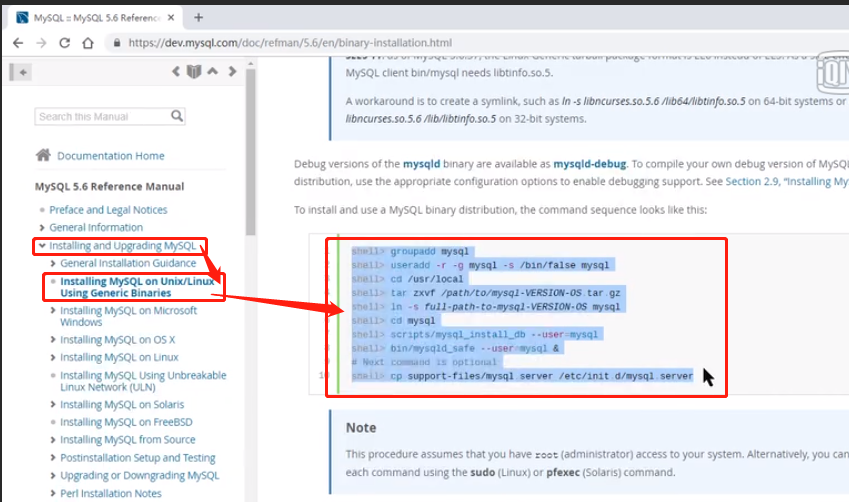Open Installing MySQL on Solaris link
The image size is (849, 502).
(122, 405)
